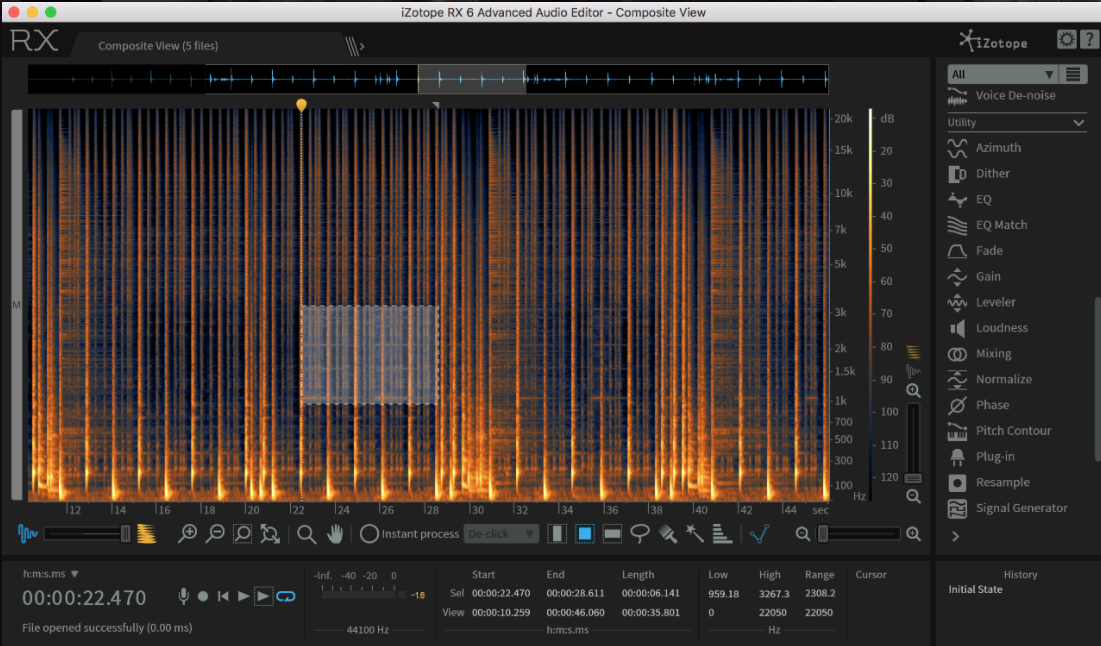Image resolution: width=1101 pixels, height=646 pixels.
Task: Select the Zoom magnifier tool
Action: (x=307, y=534)
